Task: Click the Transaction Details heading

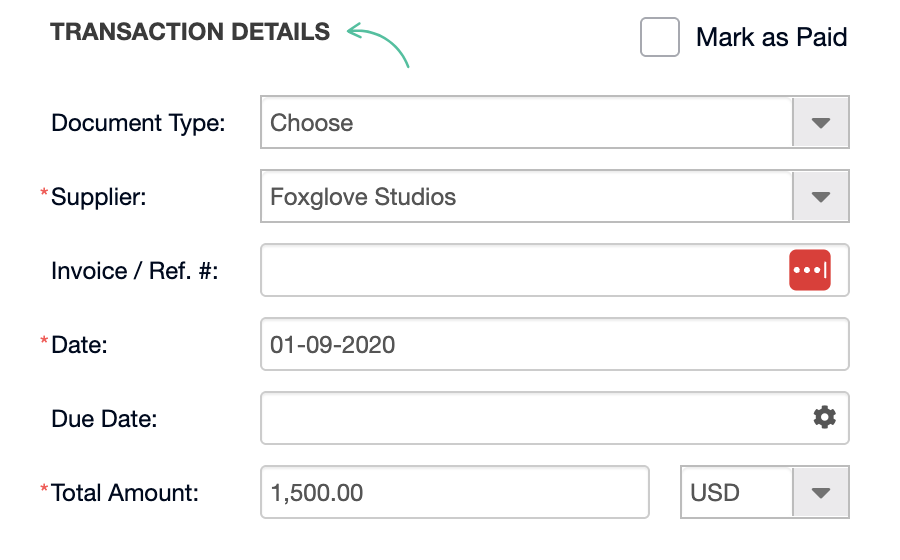Action: (x=190, y=32)
